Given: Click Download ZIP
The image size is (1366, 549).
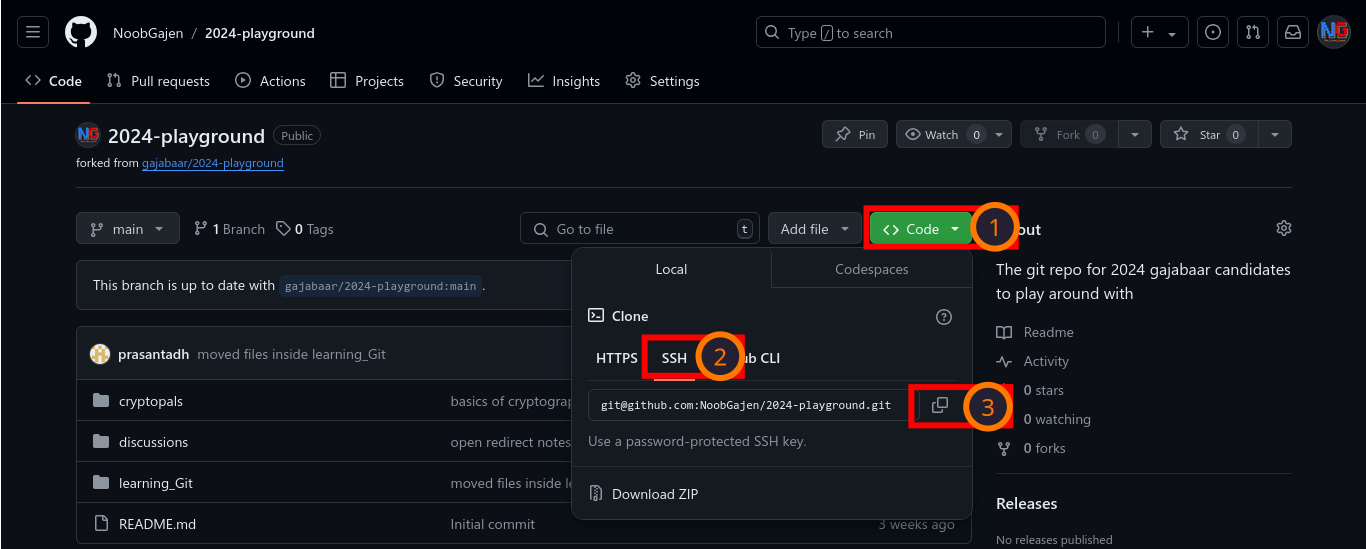Looking at the screenshot, I should [x=655, y=494].
